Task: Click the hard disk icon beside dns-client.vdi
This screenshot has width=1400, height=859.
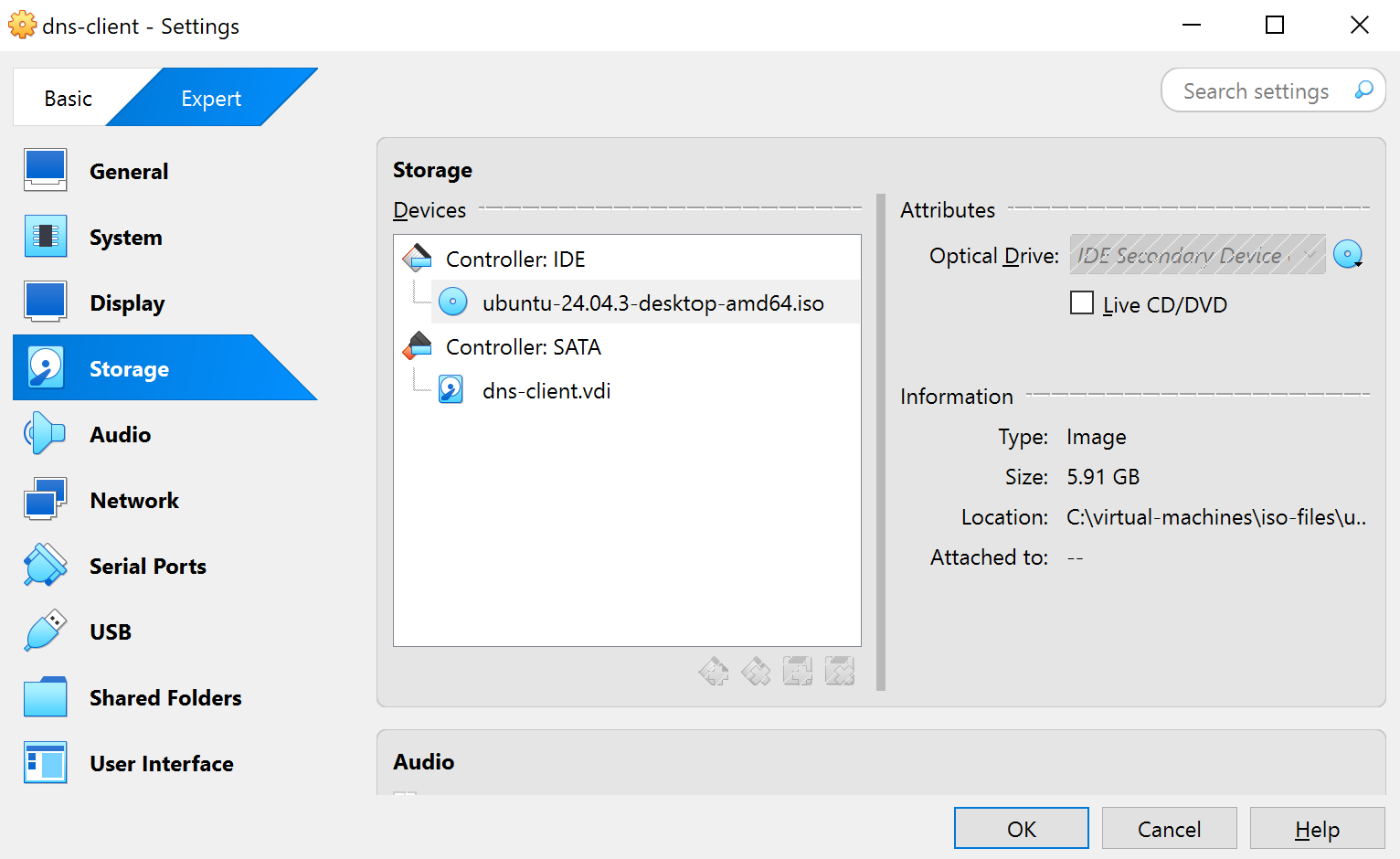Action: pos(451,390)
